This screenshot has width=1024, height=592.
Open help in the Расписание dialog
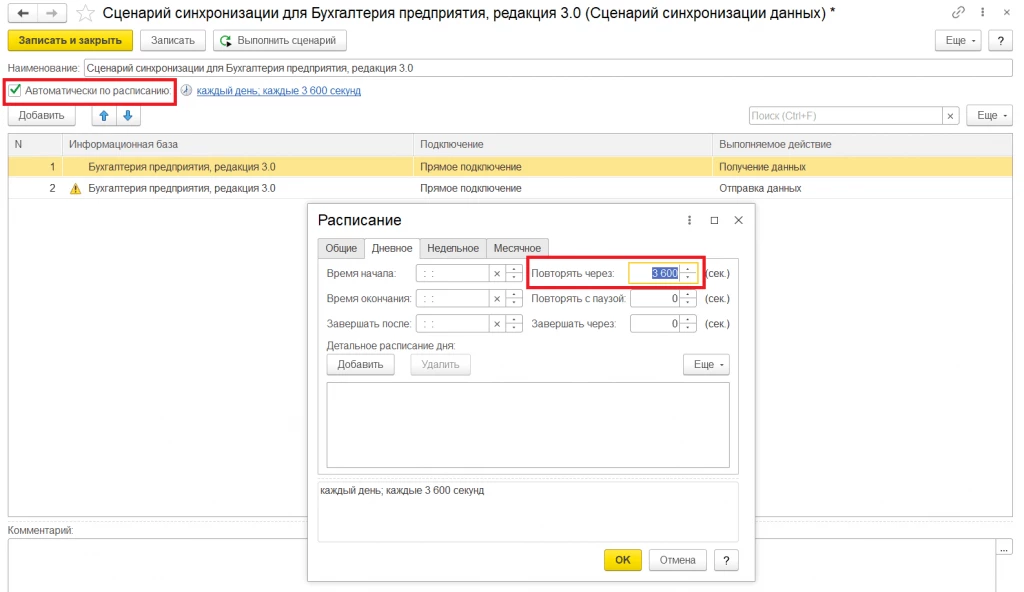pos(726,560)
